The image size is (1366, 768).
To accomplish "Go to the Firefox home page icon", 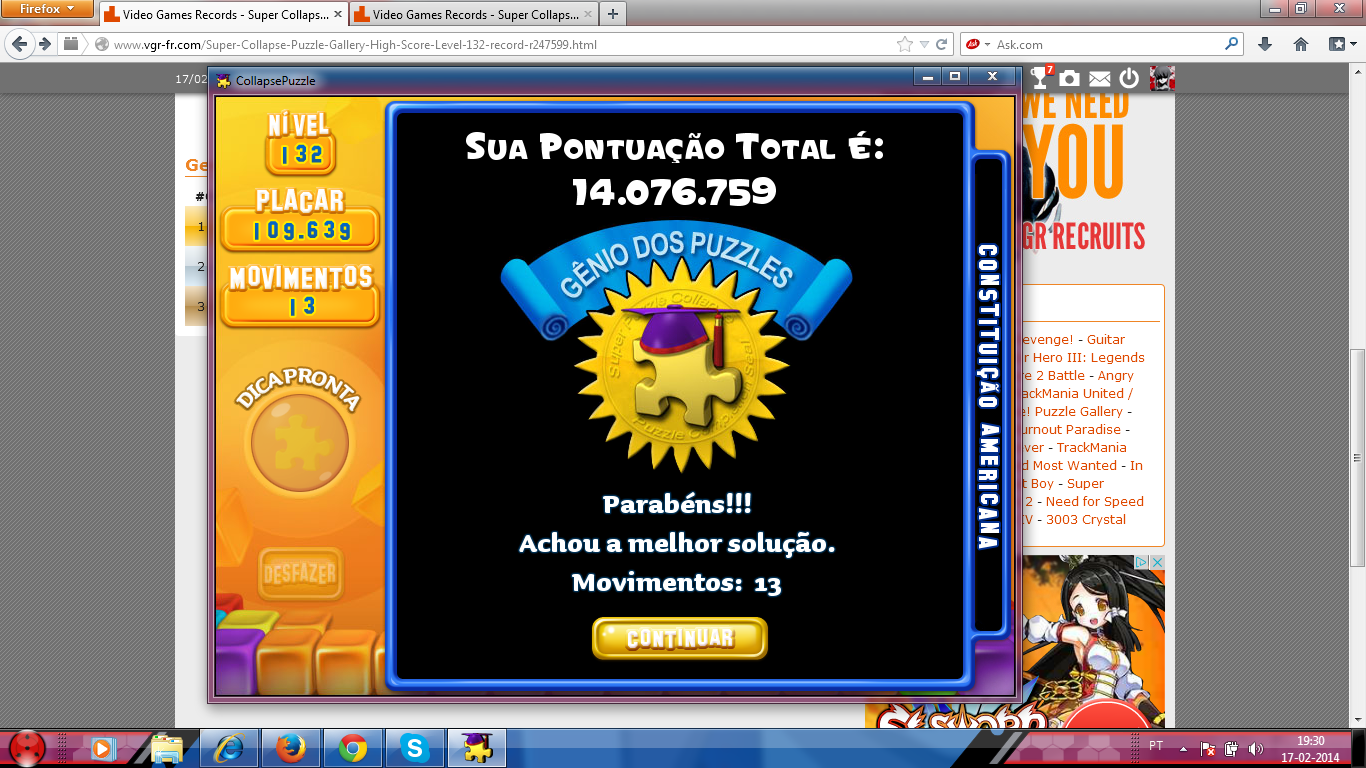I will coord(1301,44).
